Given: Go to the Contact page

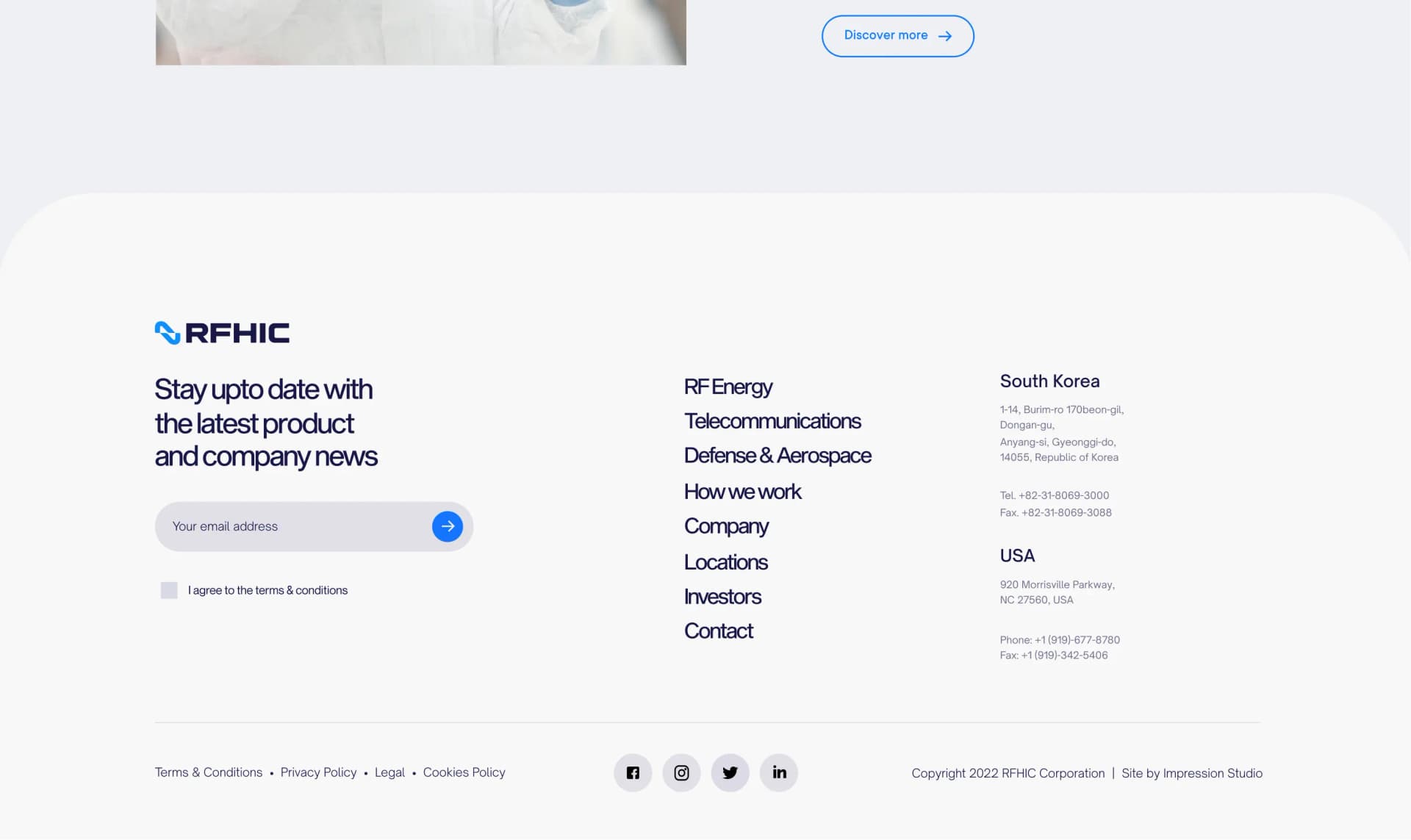Looking at the screenshot, I should pos(719,631).
